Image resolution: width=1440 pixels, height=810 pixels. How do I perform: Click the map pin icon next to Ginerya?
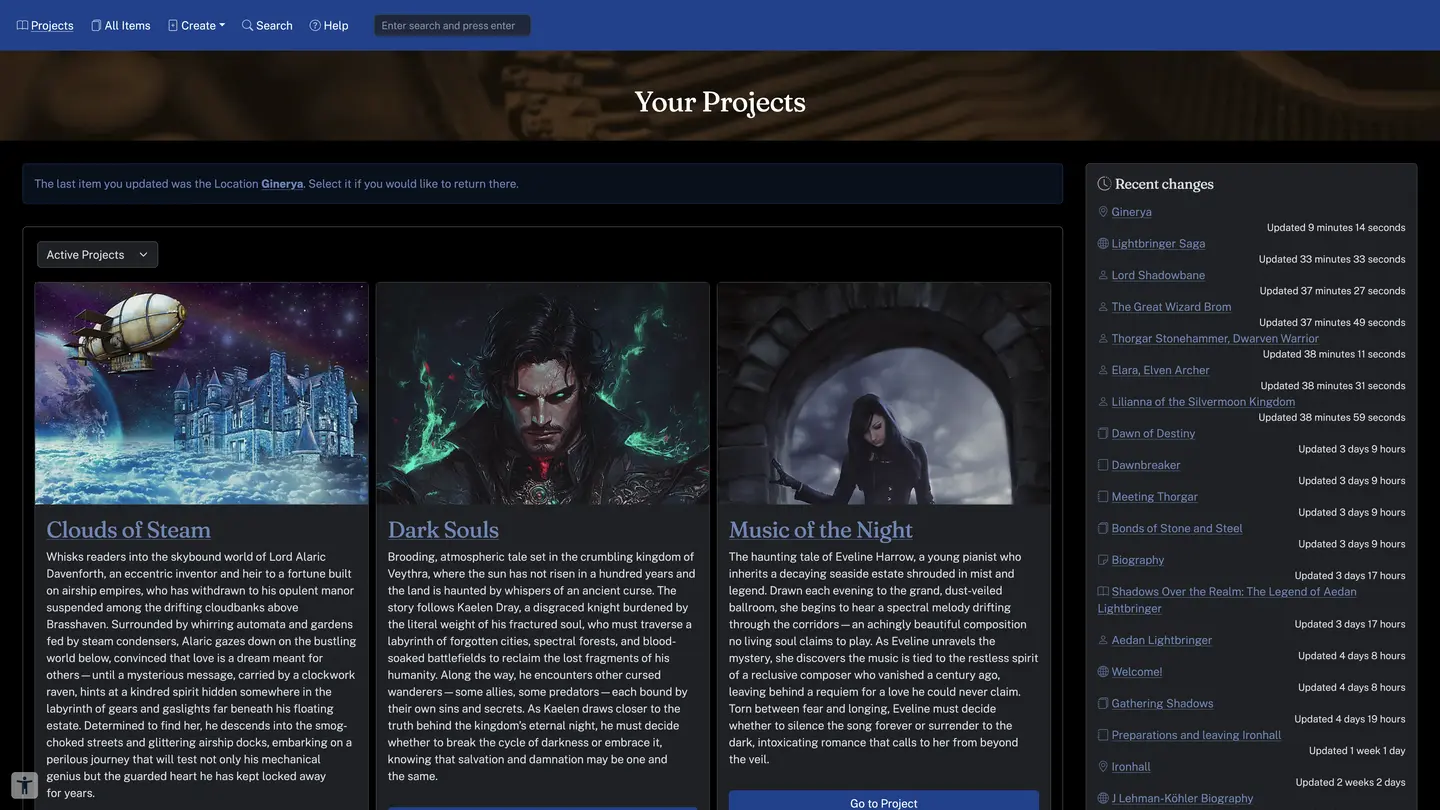[1102, 211]
